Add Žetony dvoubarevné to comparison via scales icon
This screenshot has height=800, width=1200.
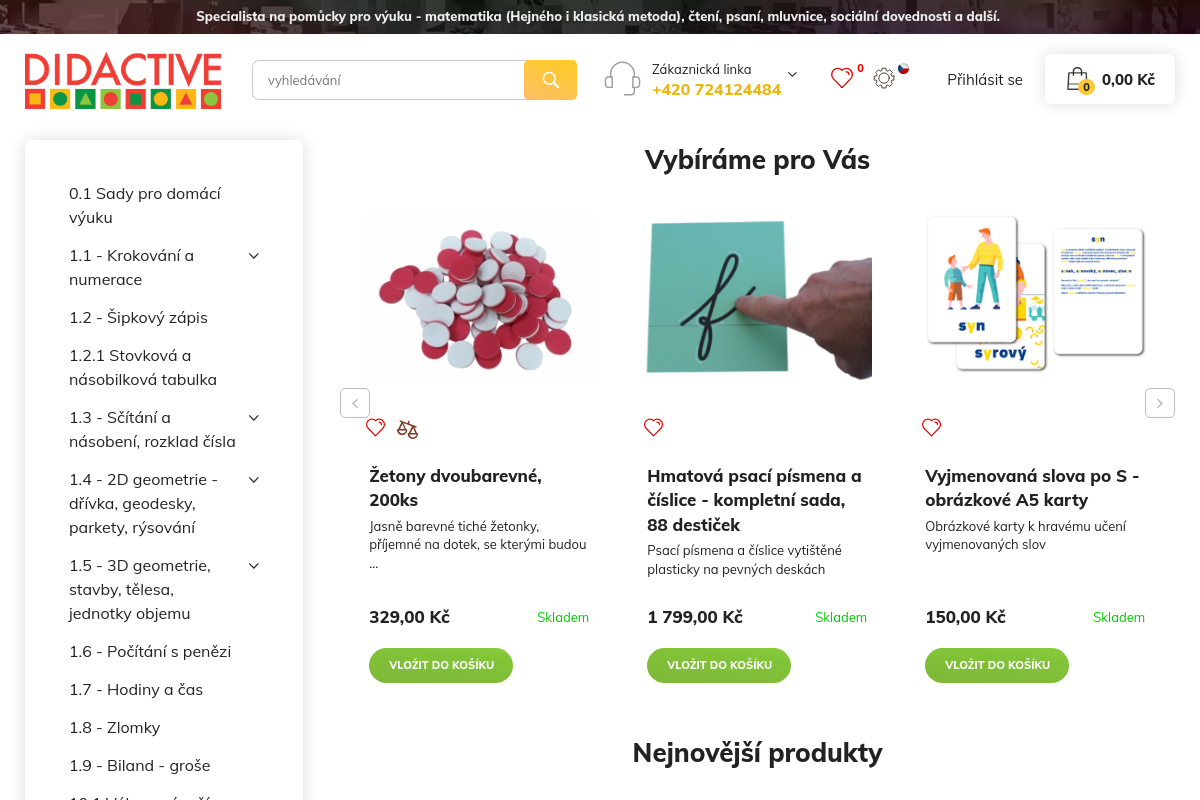click(x=407, y=427)
